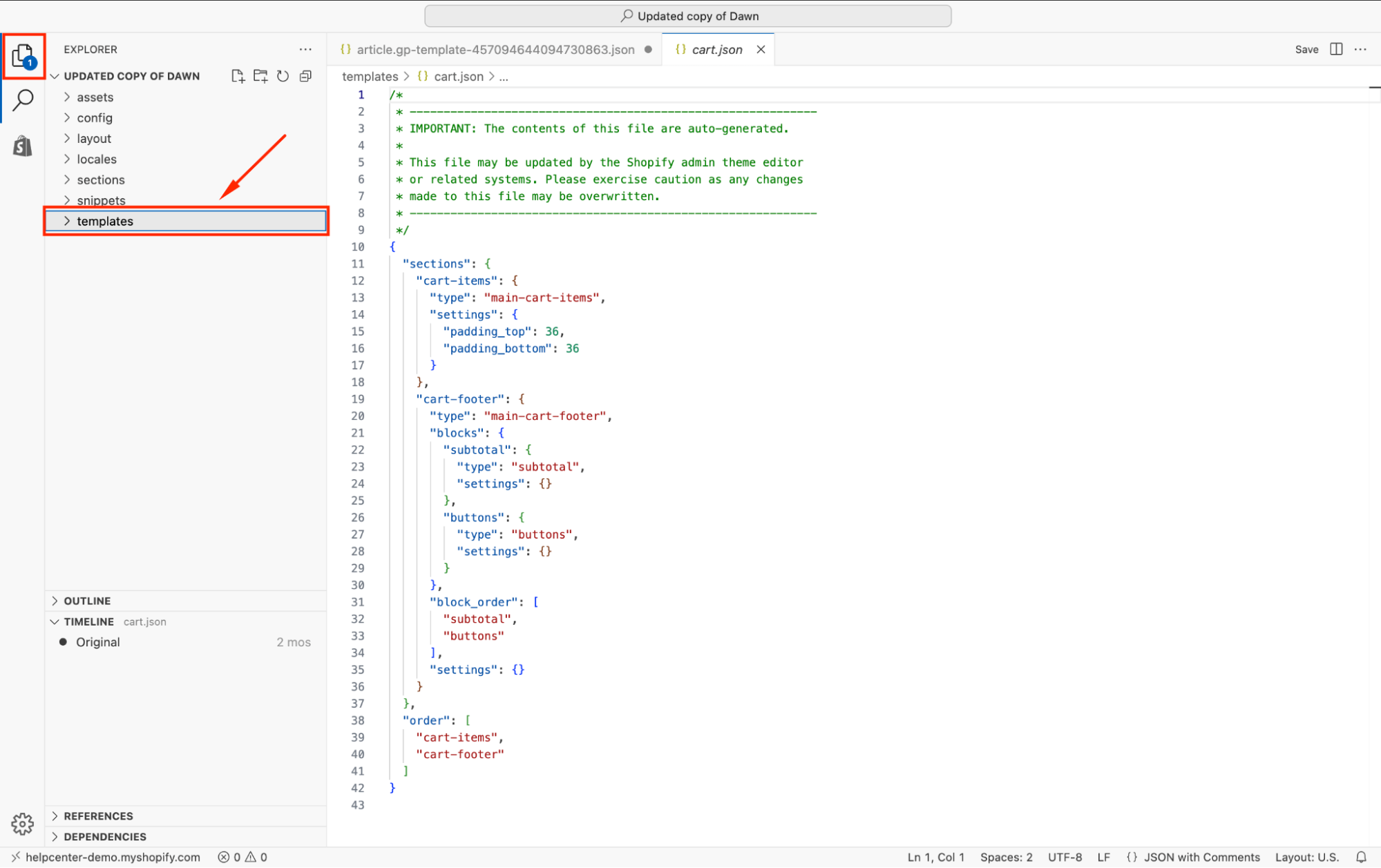The height and width of the screenshot is (868, 1381).
Task: Open the Search activity bar icon
Action: (23, 101)
